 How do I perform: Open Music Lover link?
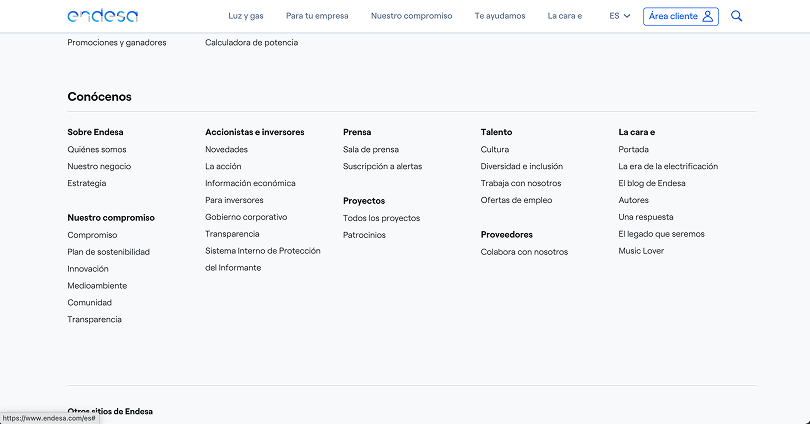641,251
